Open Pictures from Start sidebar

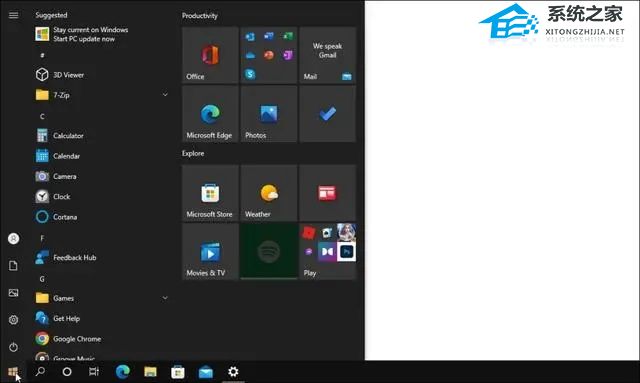coord(13,293)
